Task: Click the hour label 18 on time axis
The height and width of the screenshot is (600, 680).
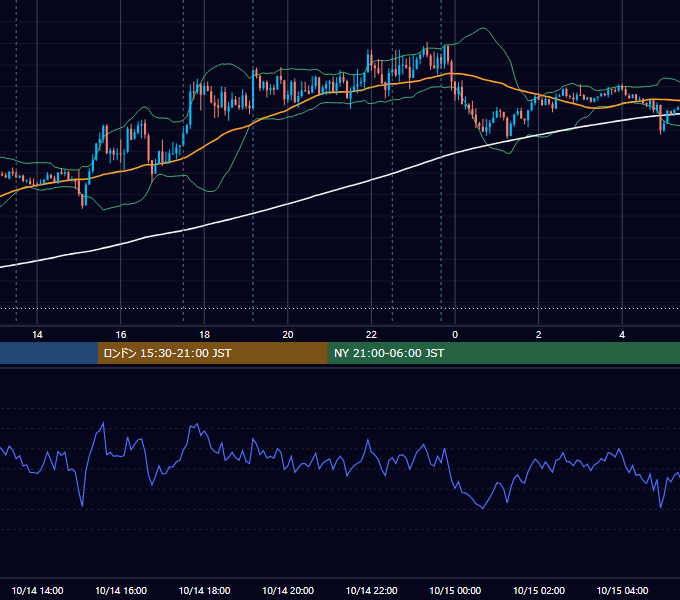Action: 204,335
